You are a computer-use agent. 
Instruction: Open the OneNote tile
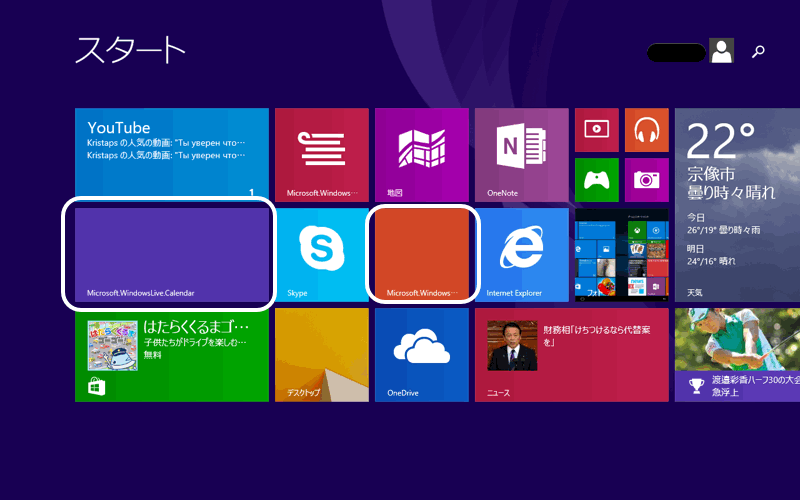(x=521, y=154)
